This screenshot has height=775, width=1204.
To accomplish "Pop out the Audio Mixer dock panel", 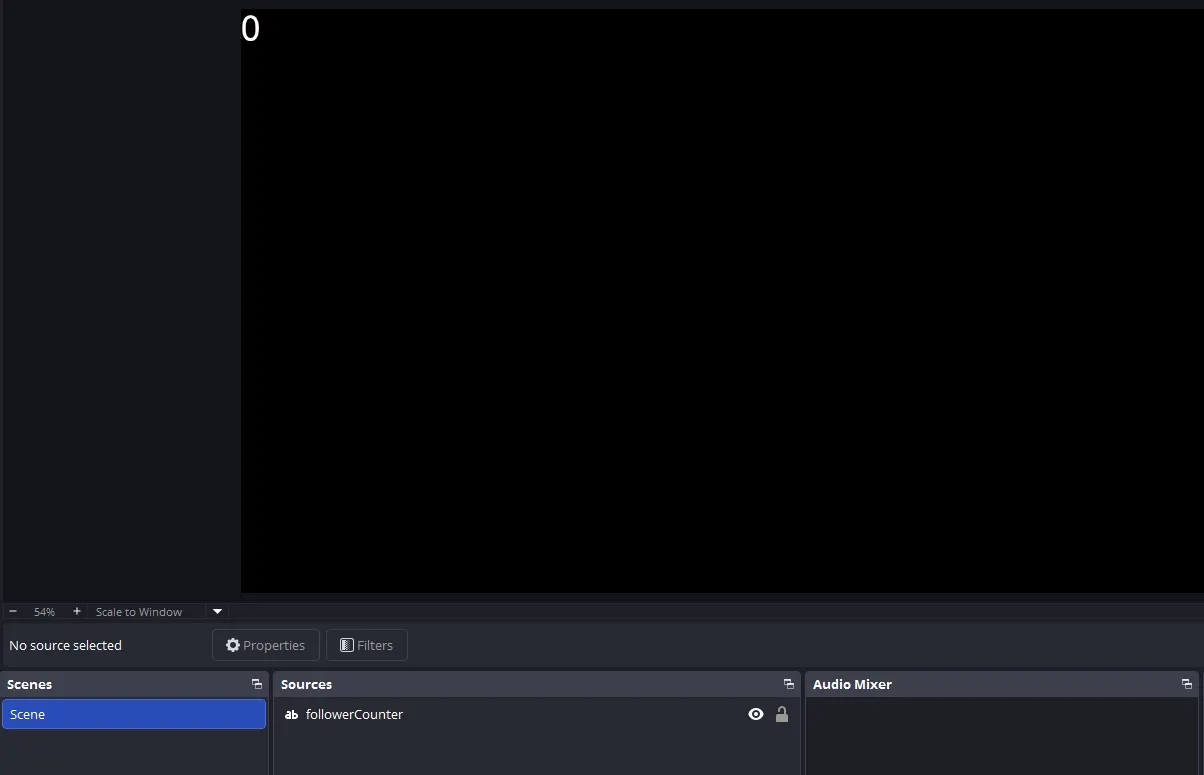I will tap(1187, 684).
